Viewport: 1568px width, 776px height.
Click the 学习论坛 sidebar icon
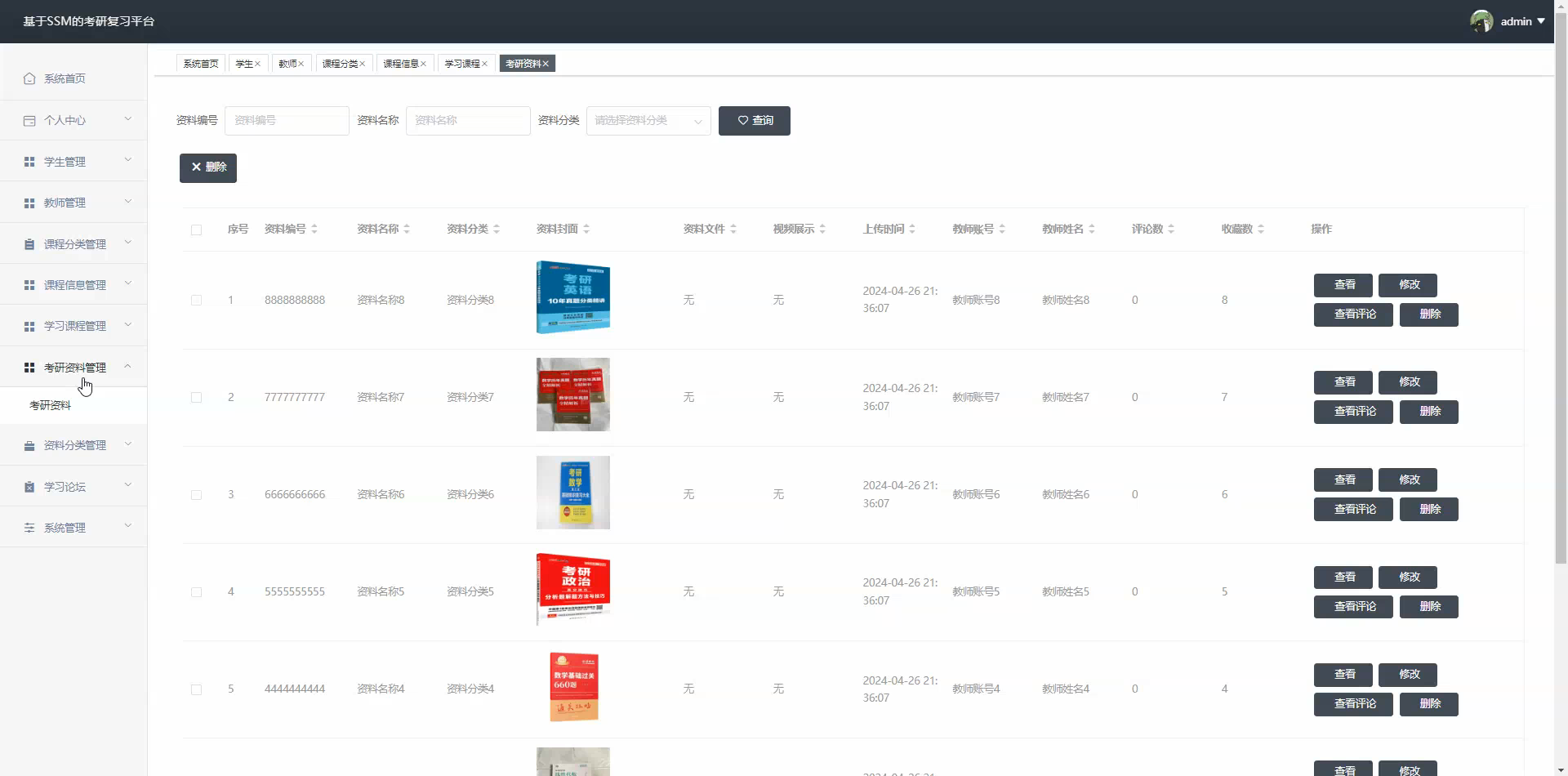pos(29,487)
